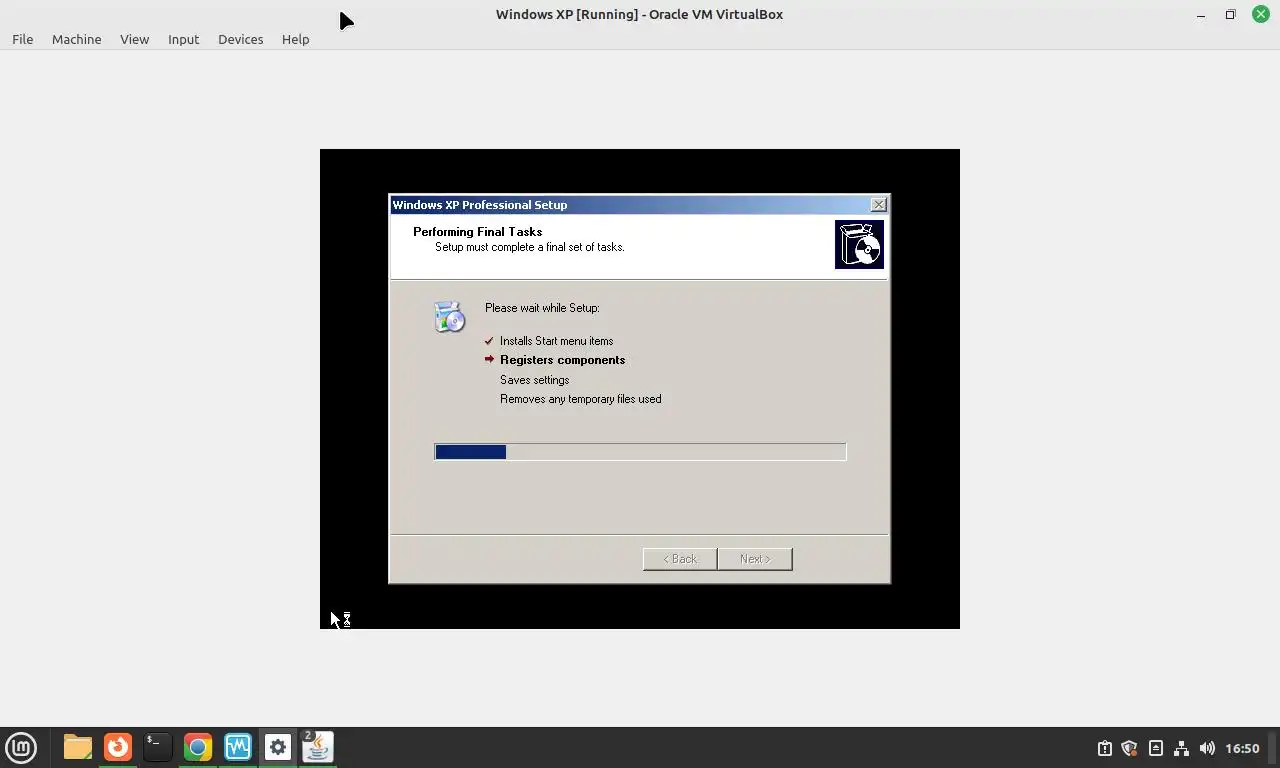
Task: Launch Firefox from the taskbar
Action: [118, 747]
